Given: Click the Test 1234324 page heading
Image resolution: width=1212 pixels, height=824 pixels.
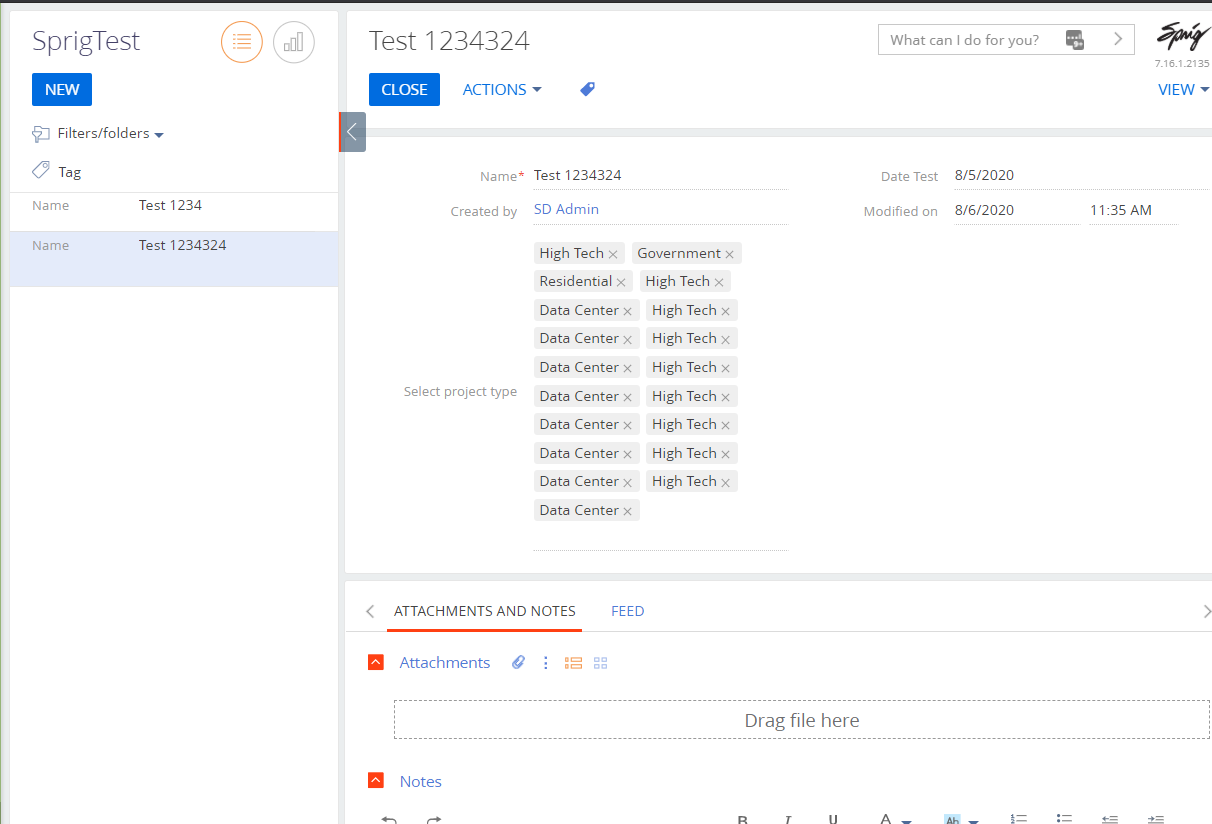Looking at the screenshot, I should coord(449,41).
